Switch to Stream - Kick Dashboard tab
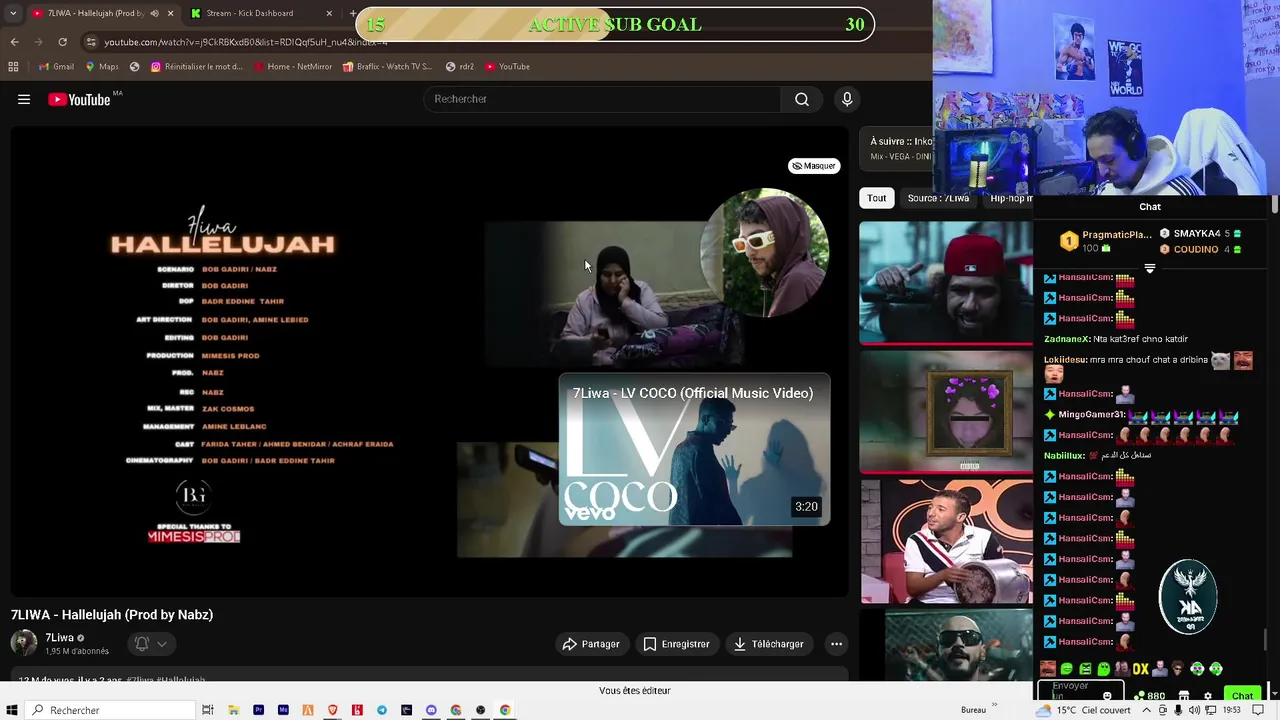Screen dimensions: 1280x720 (250, 13)
